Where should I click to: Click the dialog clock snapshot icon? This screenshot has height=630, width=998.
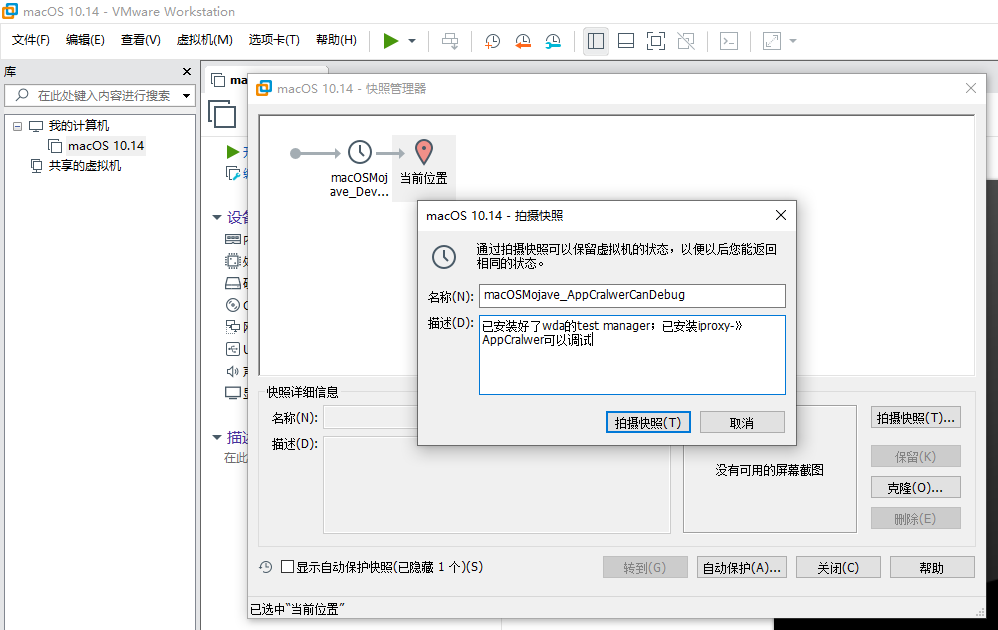(444, 256)
